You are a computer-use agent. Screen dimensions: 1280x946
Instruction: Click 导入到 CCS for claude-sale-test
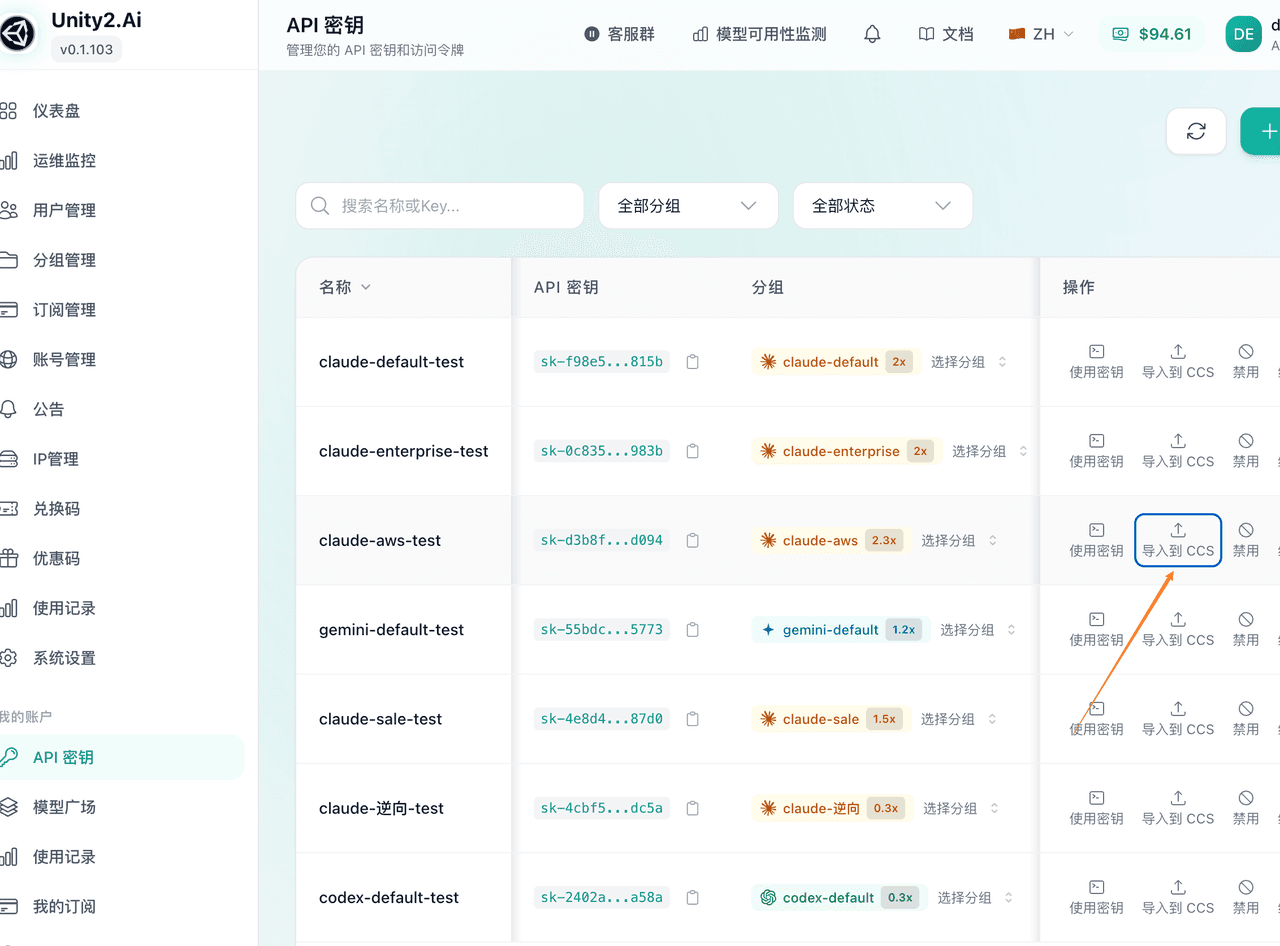point(1178,719)
